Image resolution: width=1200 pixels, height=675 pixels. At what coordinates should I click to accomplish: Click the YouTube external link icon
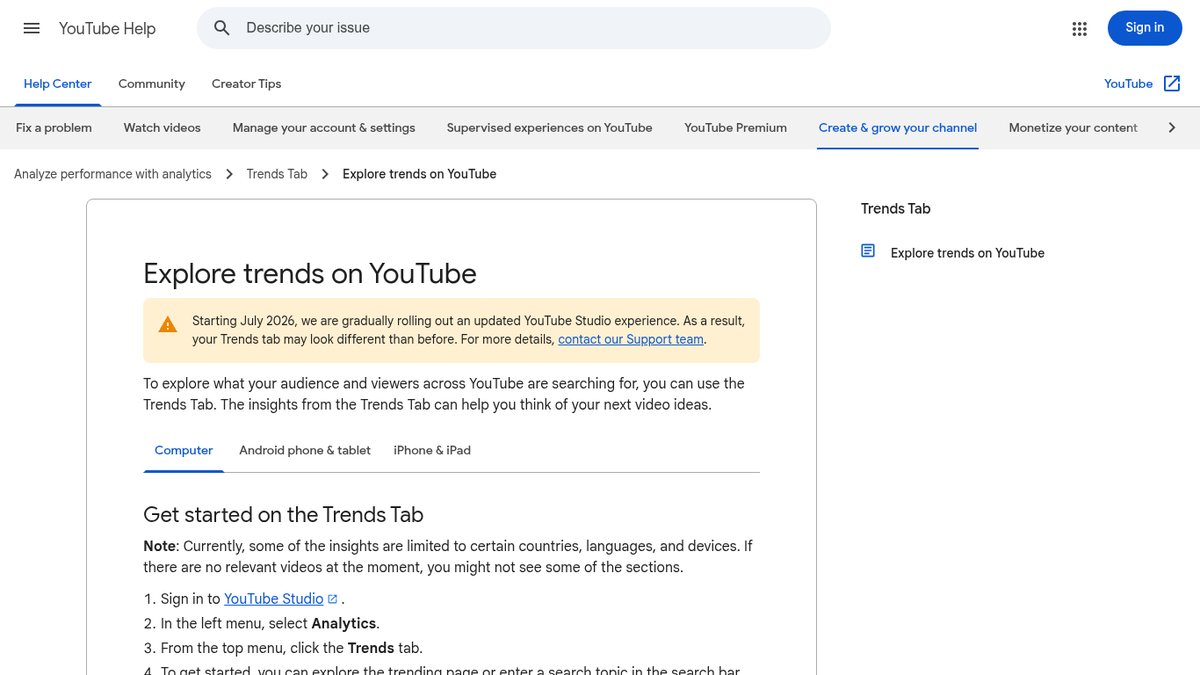1172,84
